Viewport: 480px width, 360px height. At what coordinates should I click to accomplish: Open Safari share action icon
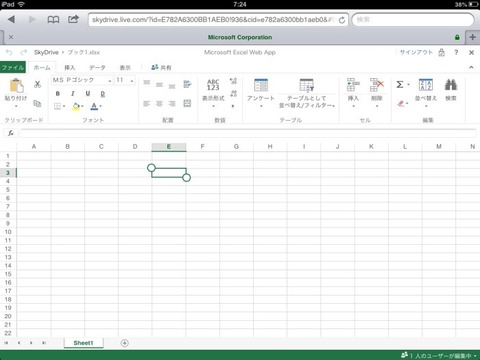73,19
